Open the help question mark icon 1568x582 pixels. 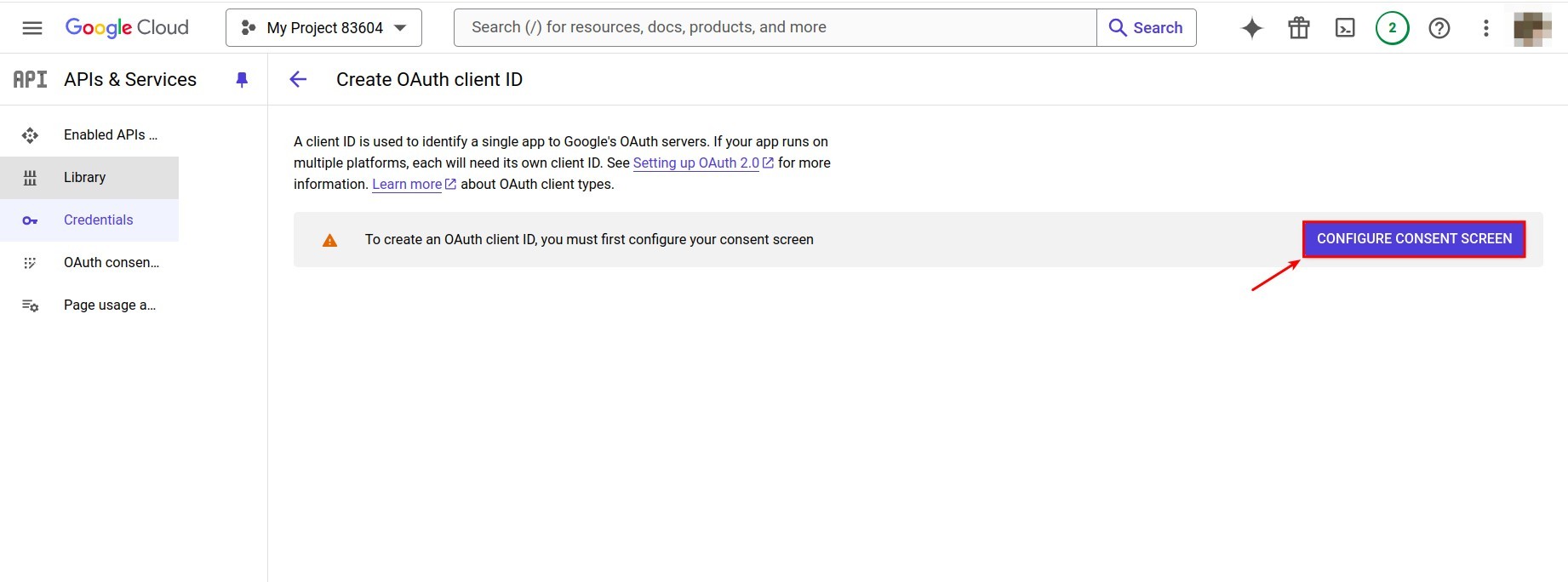click(x=1439, y=28)
